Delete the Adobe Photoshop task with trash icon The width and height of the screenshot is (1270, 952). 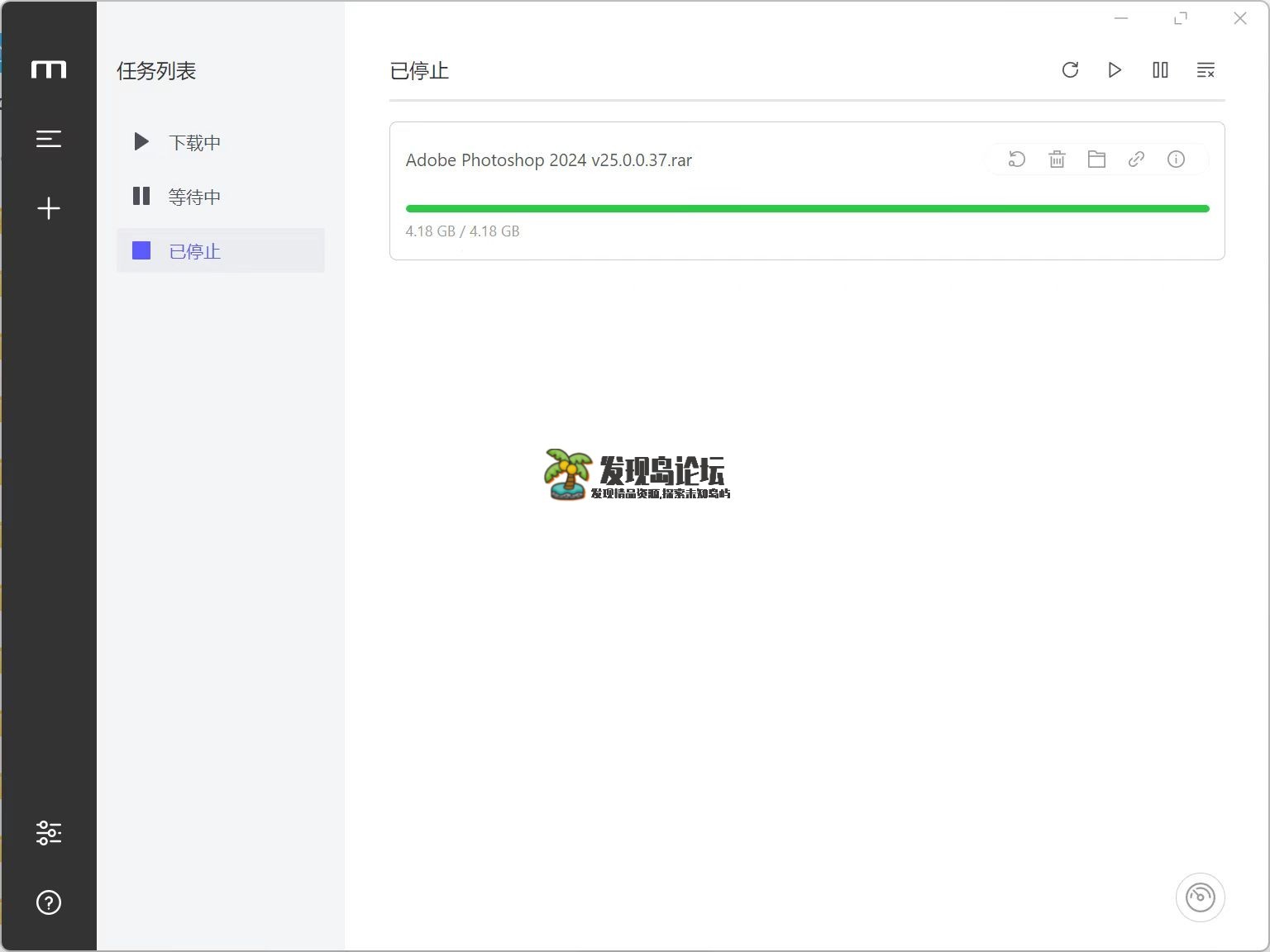[x=1057, y=159]
